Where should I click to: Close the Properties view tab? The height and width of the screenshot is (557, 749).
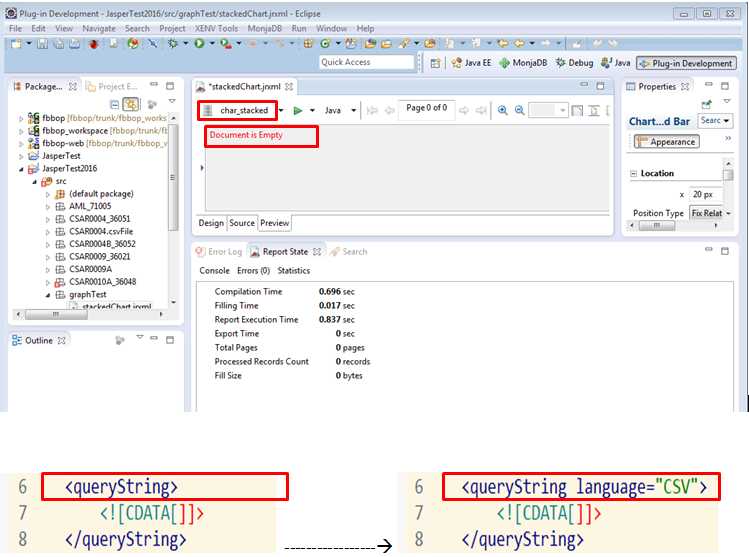point(685,86)
